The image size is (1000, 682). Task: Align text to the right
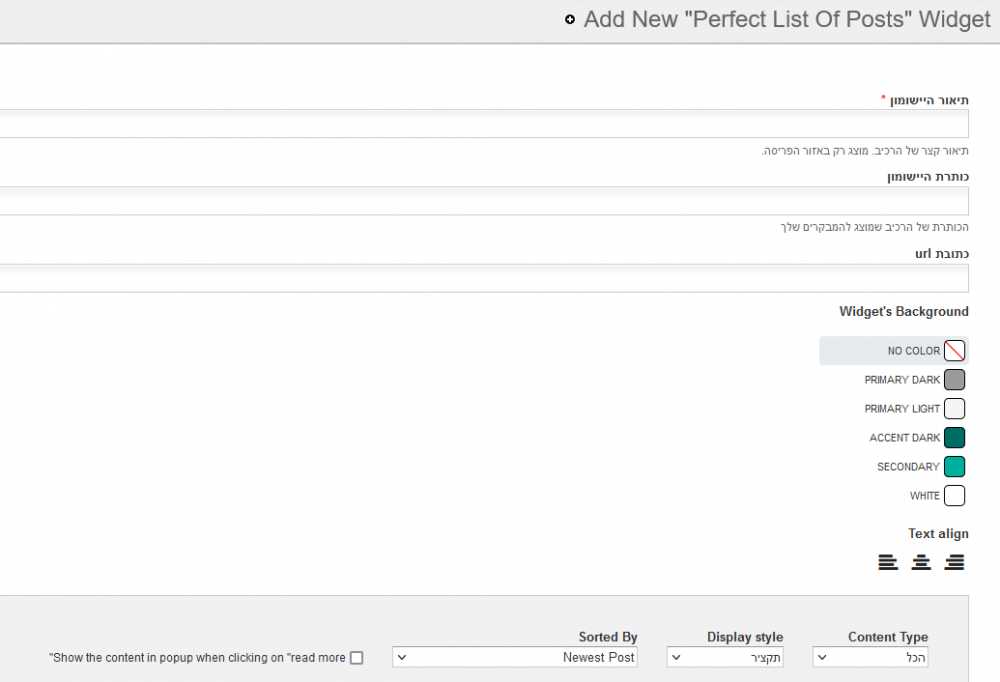pyautogui.click(x=954, y=562)
